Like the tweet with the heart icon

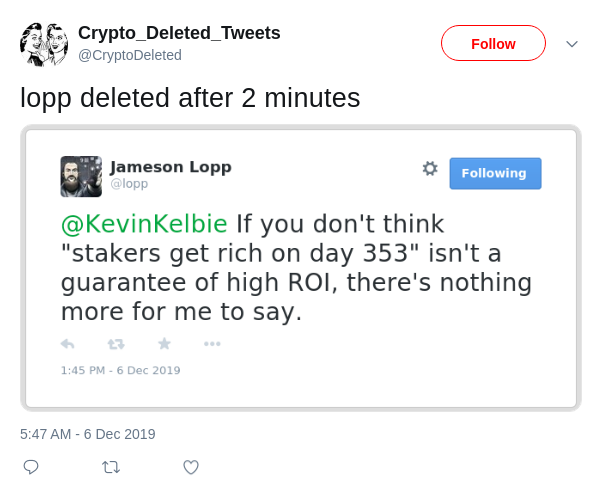pos(191,467)
